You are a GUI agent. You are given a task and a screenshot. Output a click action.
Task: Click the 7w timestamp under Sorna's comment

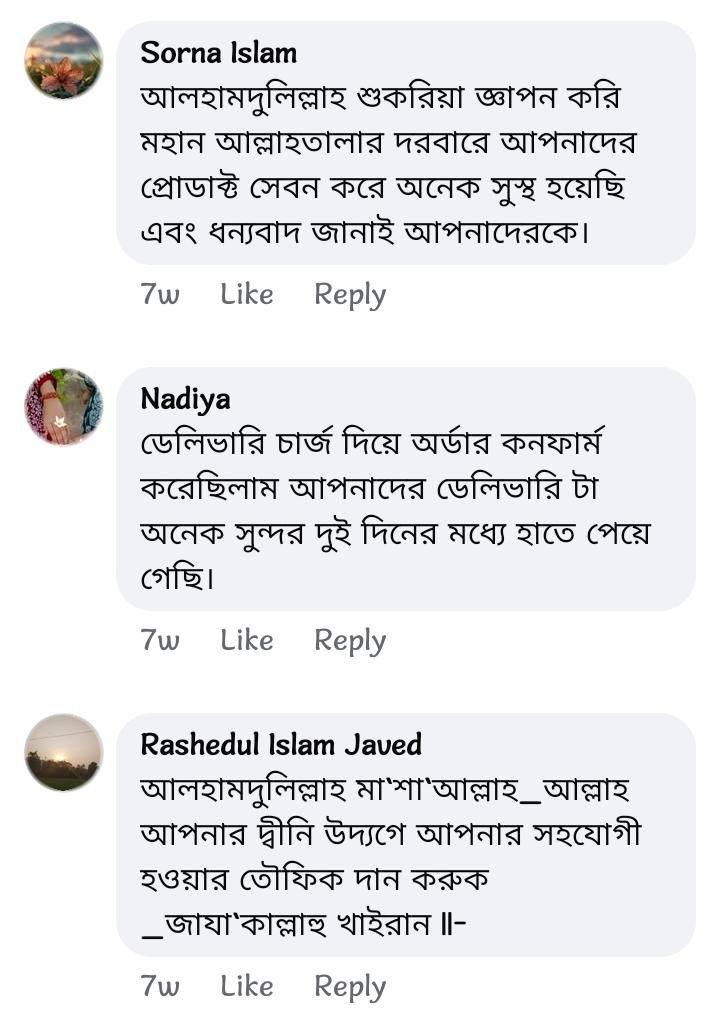pos(160,294)
